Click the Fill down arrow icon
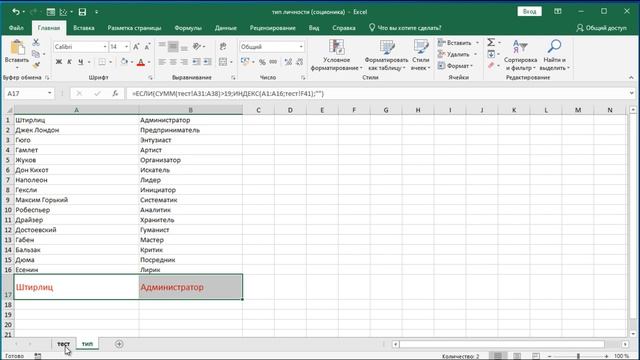The width and height of the screenshot is (640, 360). [x=491, y=54]
